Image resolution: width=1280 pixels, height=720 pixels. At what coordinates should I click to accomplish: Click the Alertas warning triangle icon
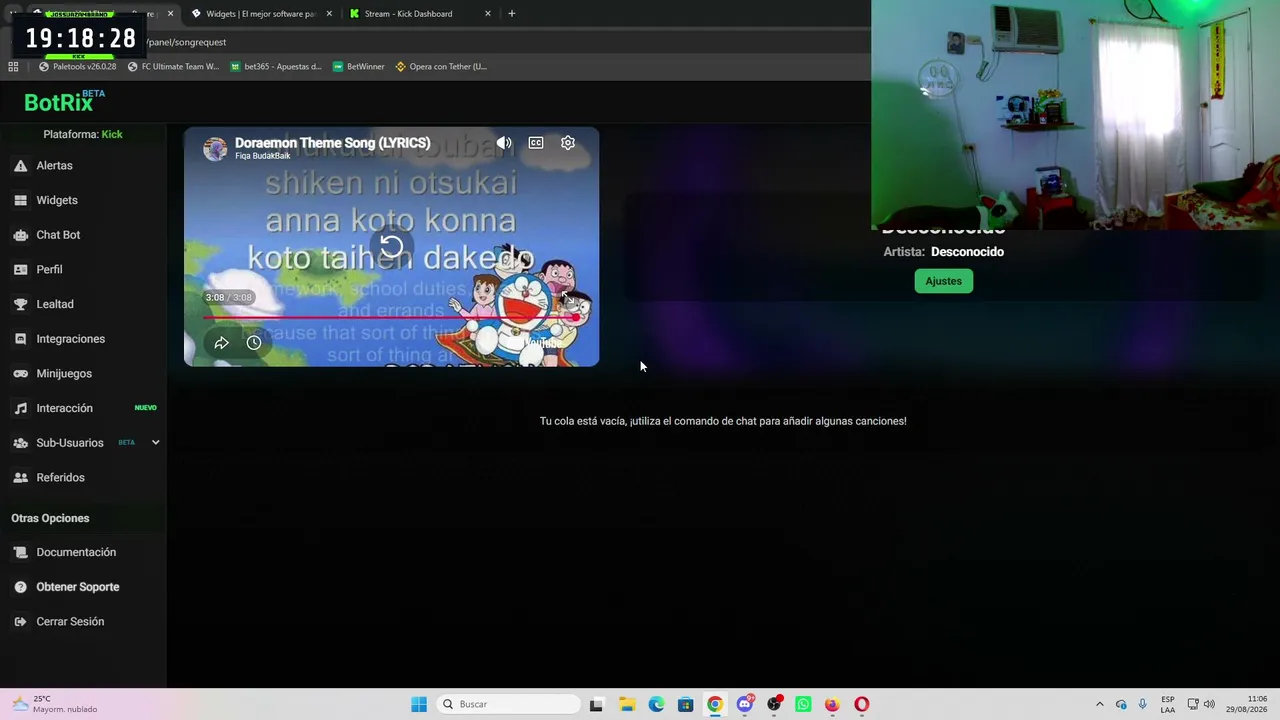click(x=20, y=165)
